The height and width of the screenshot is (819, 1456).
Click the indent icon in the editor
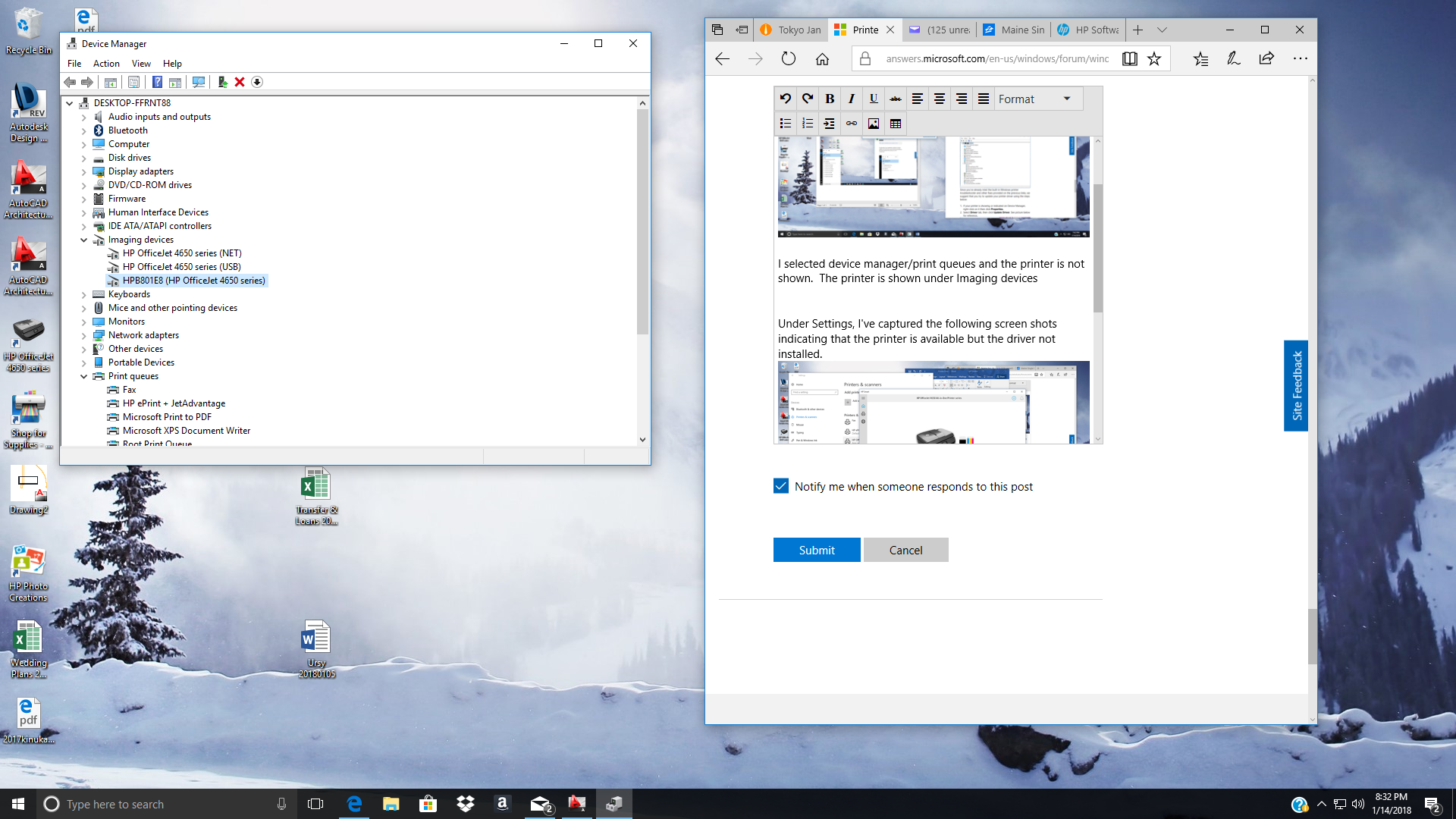(830, 124)
